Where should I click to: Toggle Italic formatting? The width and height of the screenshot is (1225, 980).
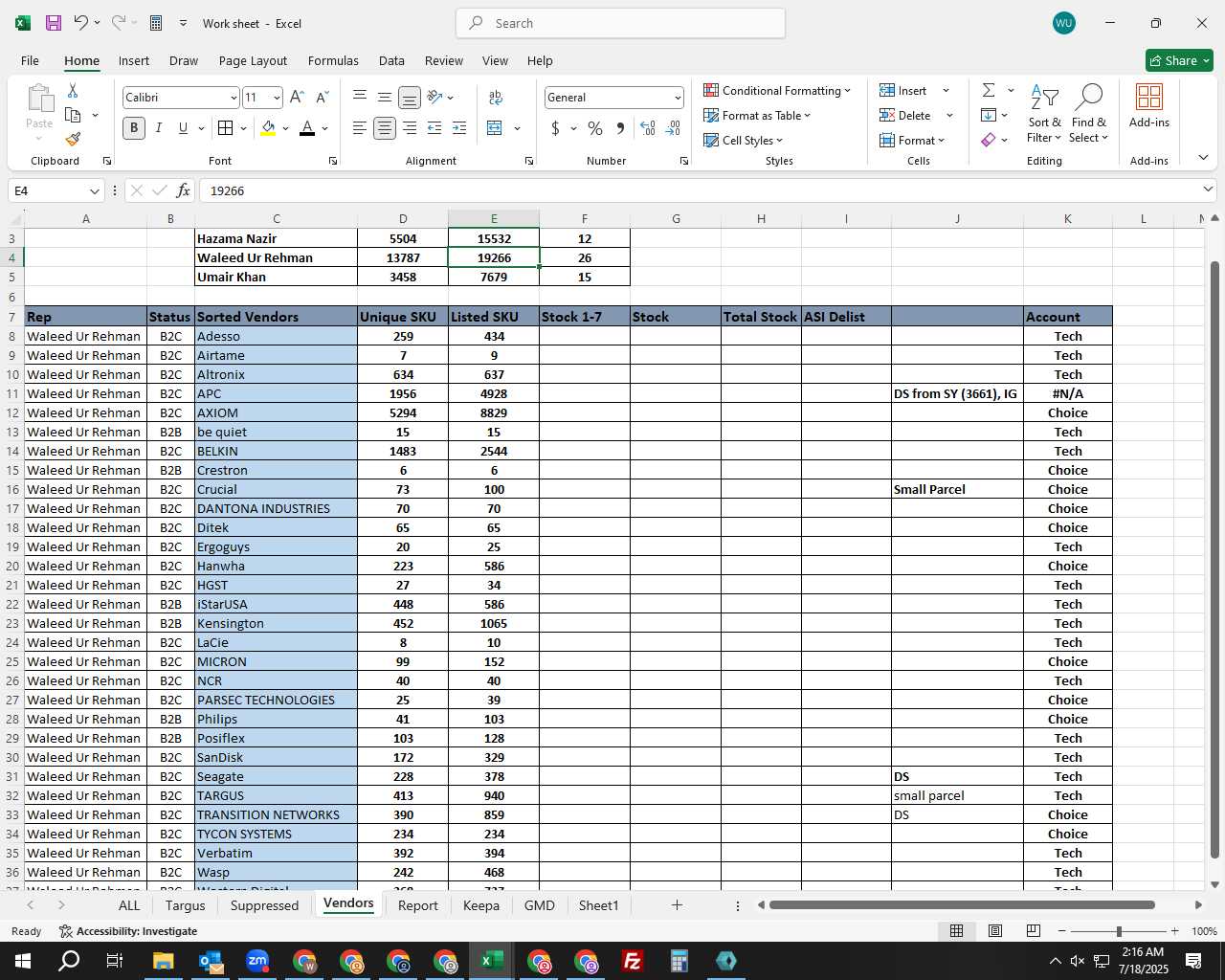point(158,127)
